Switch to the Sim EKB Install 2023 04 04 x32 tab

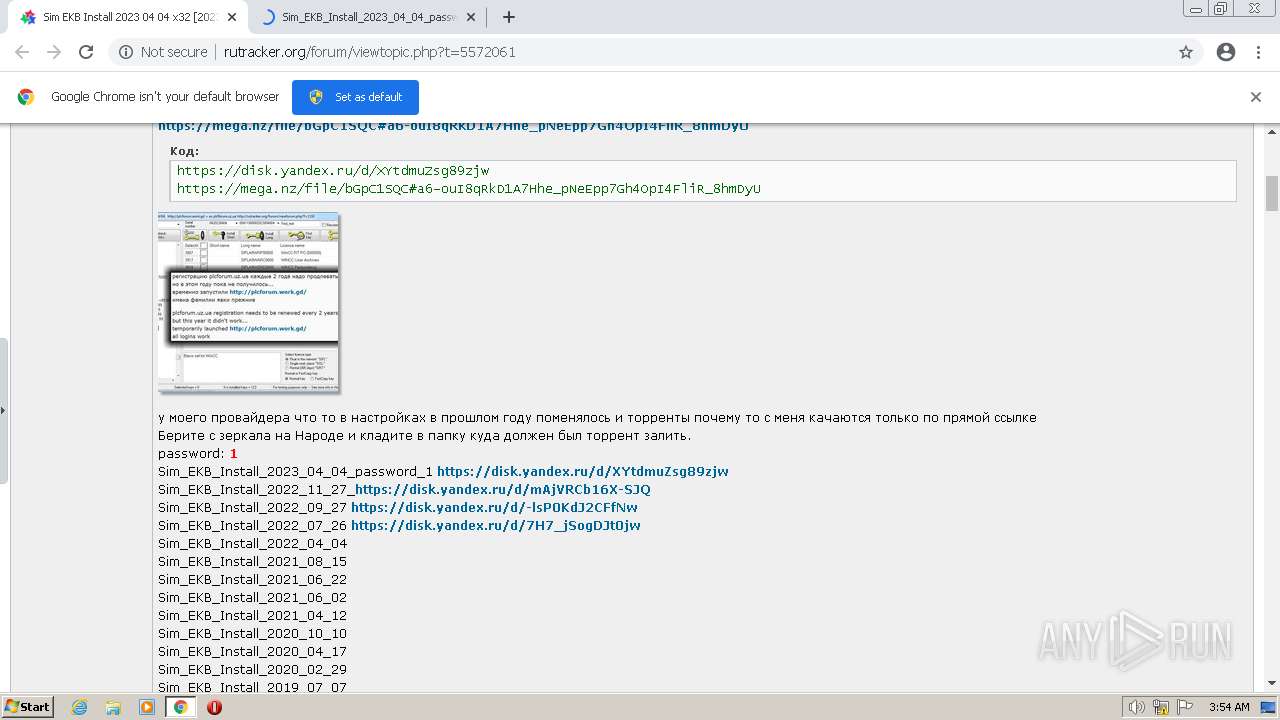coord(127,17)
